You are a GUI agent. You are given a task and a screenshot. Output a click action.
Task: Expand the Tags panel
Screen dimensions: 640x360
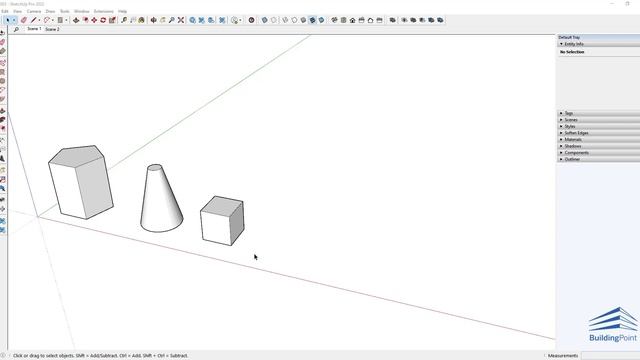561,113
